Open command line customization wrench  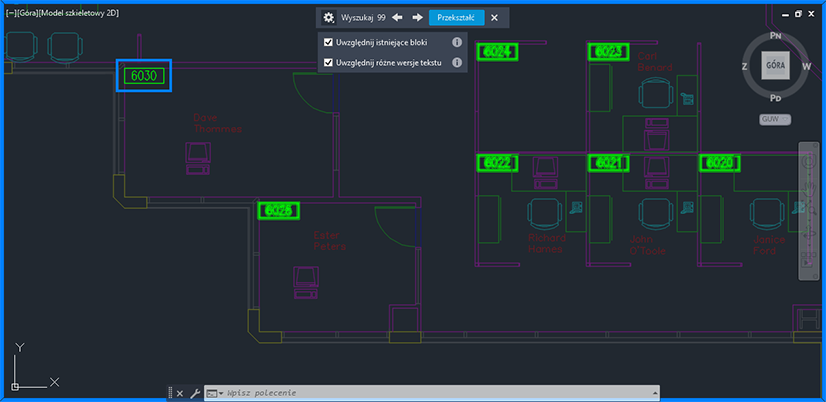[194, 393]
